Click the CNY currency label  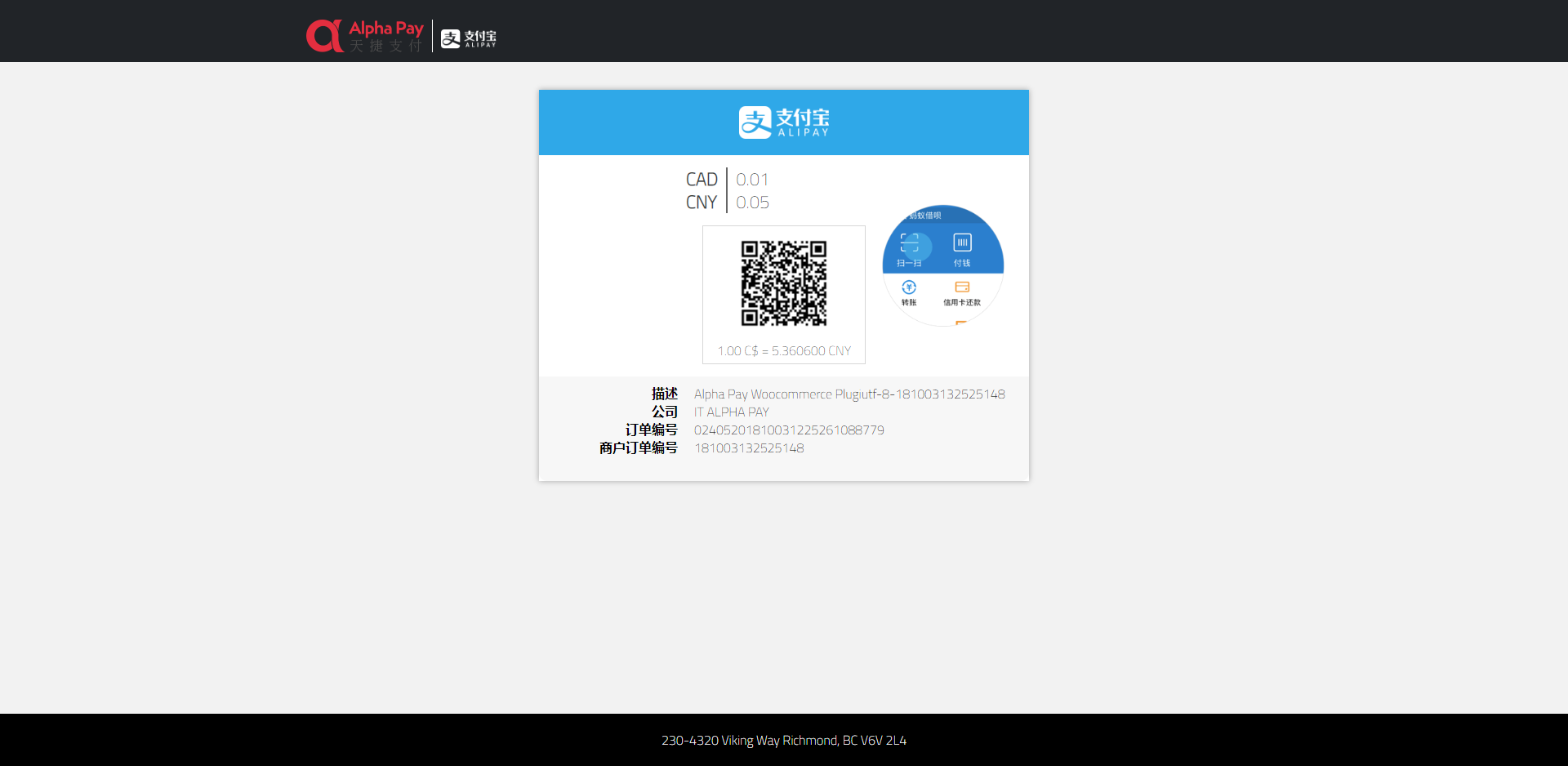(702, 203)
